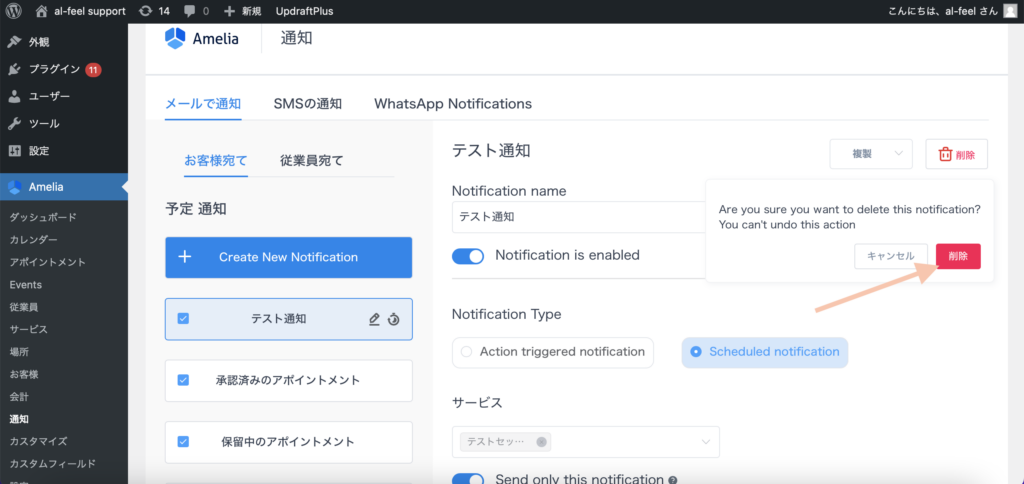
Task: Toggle the Send only this notification switch
Action: point(468,479)
